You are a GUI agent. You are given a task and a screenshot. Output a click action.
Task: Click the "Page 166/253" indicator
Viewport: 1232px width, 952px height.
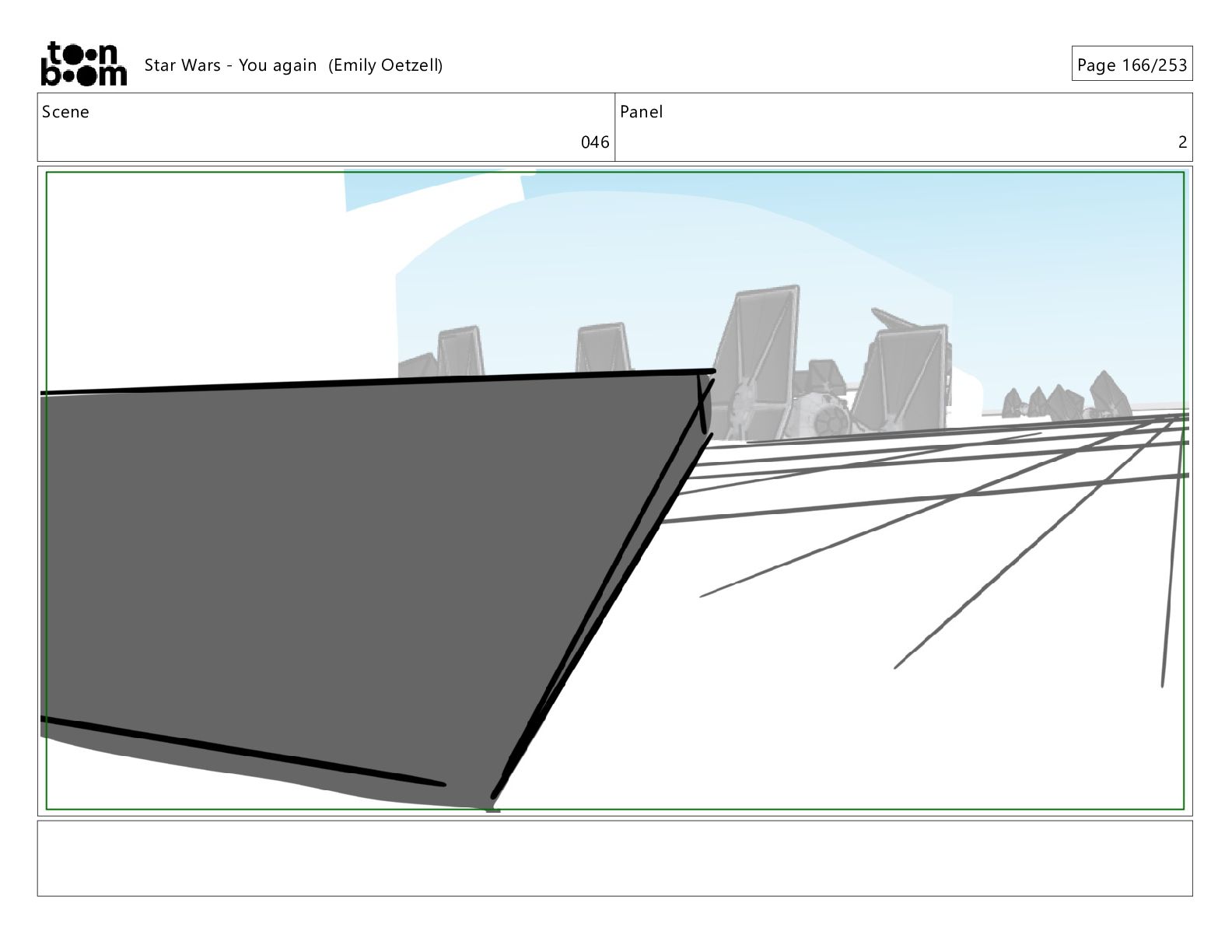click(1132, 65)
